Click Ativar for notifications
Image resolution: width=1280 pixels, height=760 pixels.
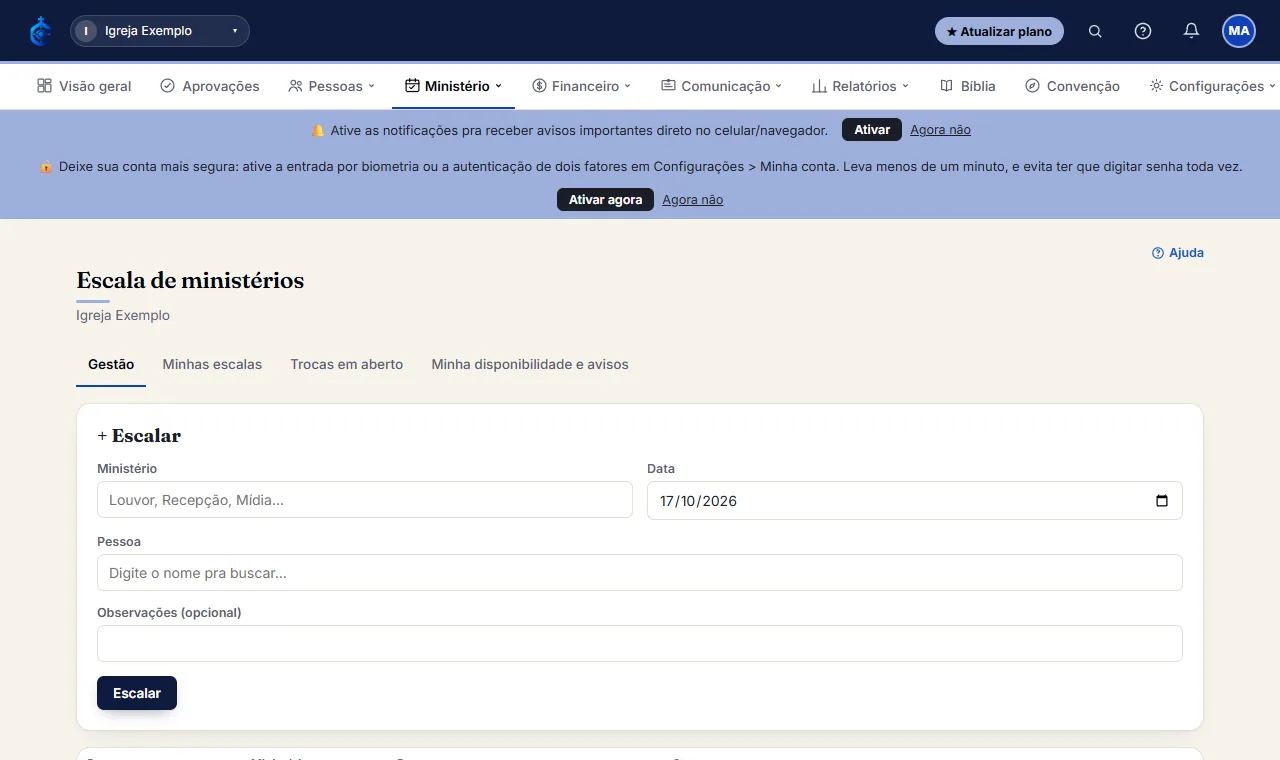[x=872, y=130]
